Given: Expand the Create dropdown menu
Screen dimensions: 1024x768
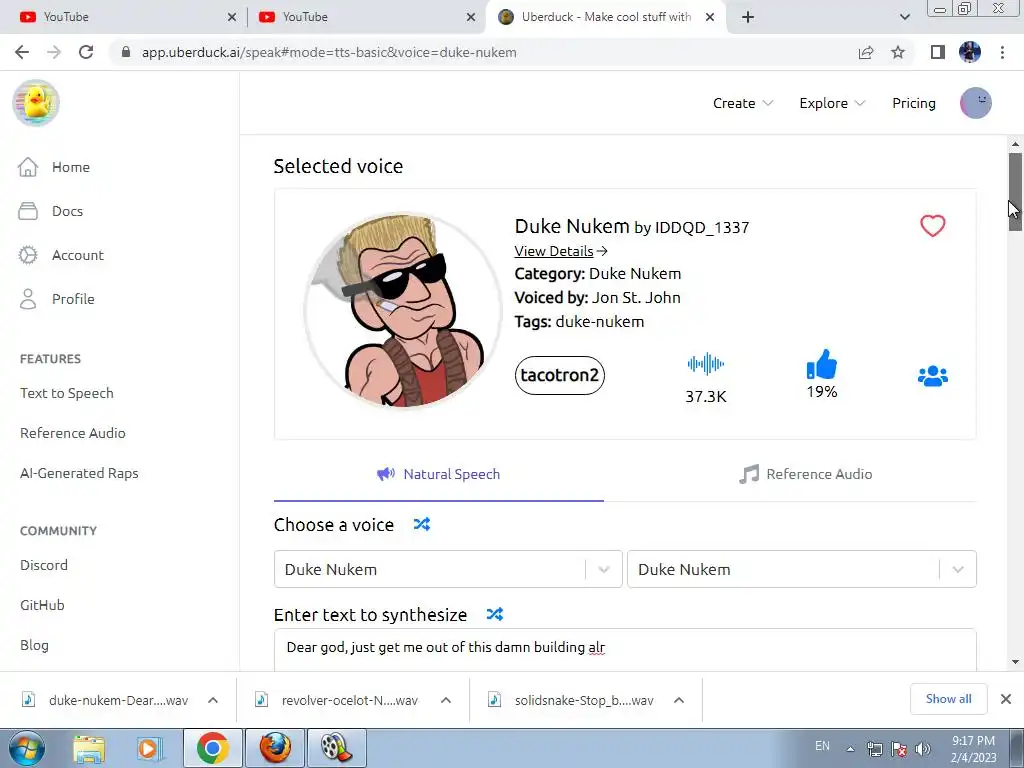Looking at the screenshot, I should tap(743, 103).
